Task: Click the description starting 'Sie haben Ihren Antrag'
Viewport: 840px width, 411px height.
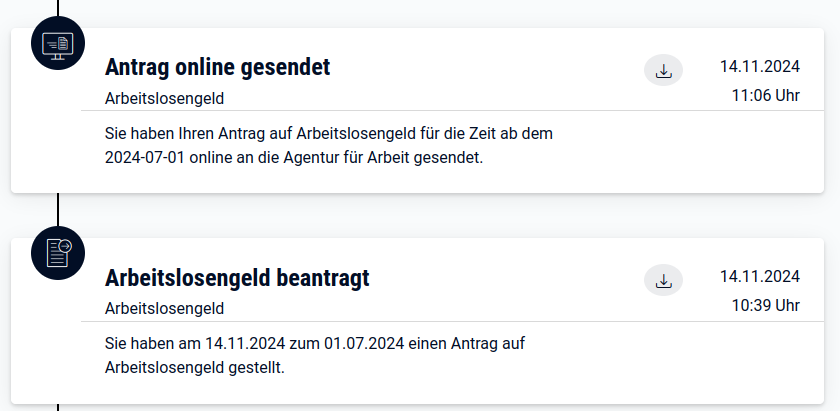Action: pyautogui.click(x=329, y=146)
